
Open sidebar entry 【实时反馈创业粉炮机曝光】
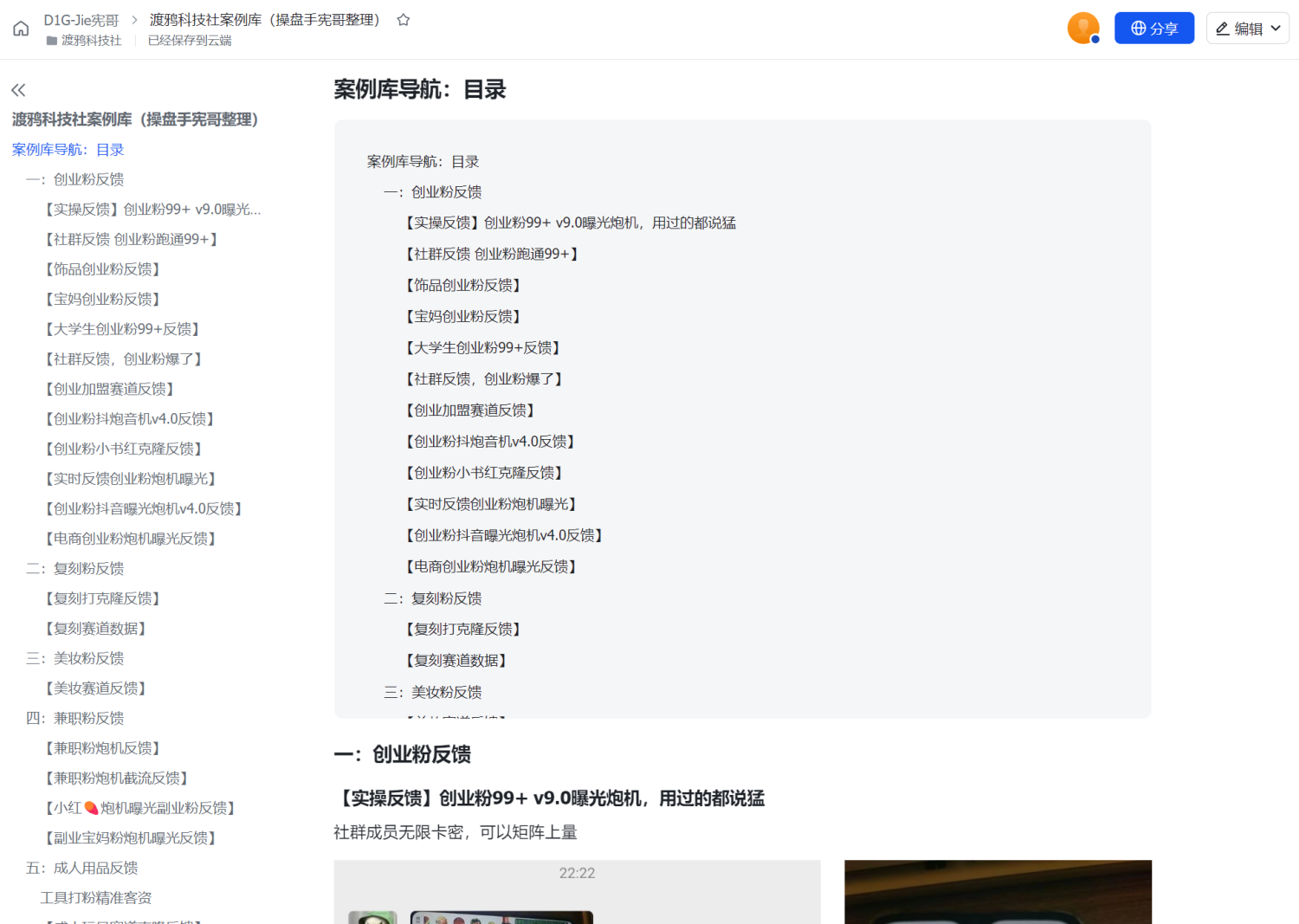tap(131, 479)
